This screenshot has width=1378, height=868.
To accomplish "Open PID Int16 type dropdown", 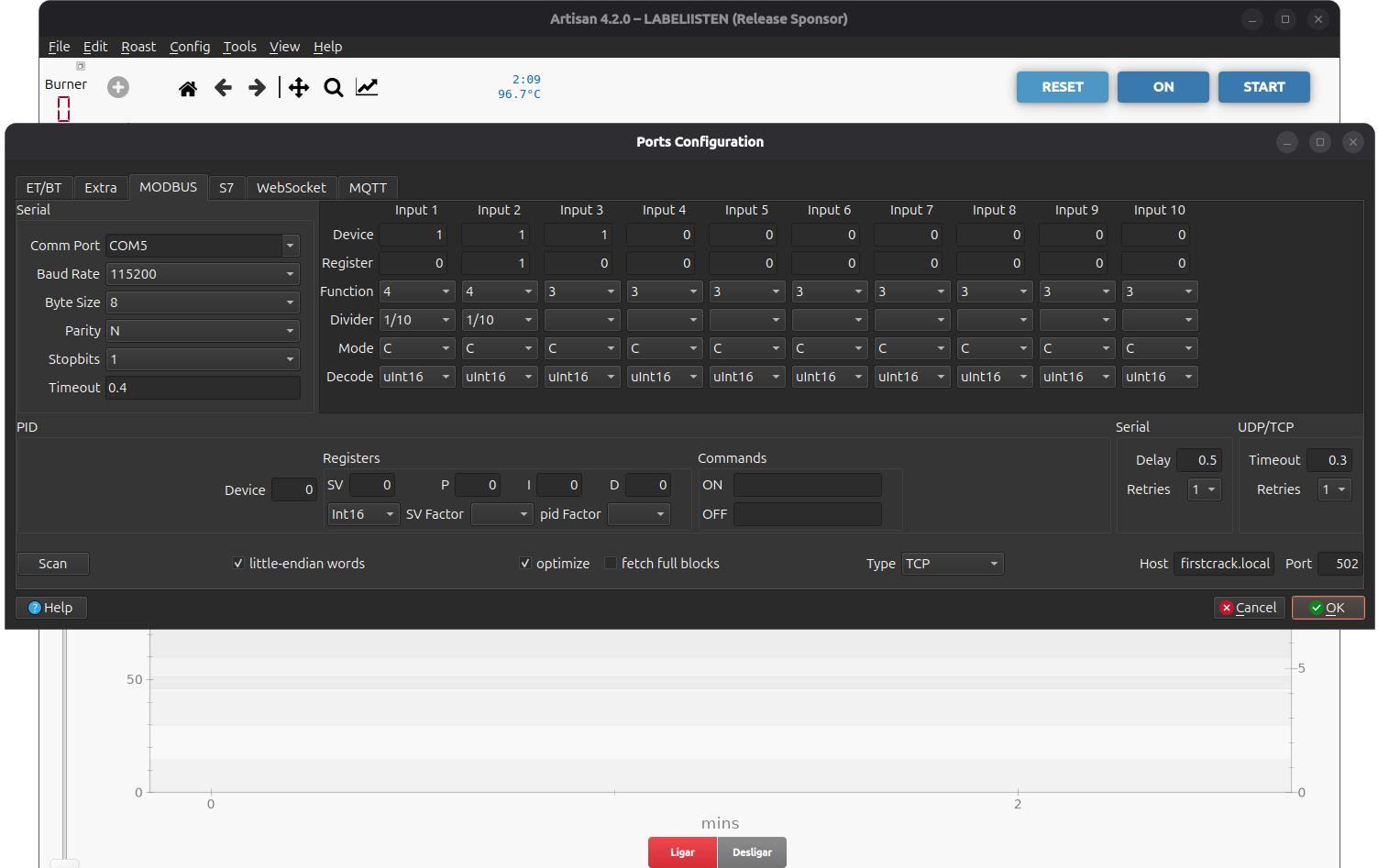I will [363, 514].
